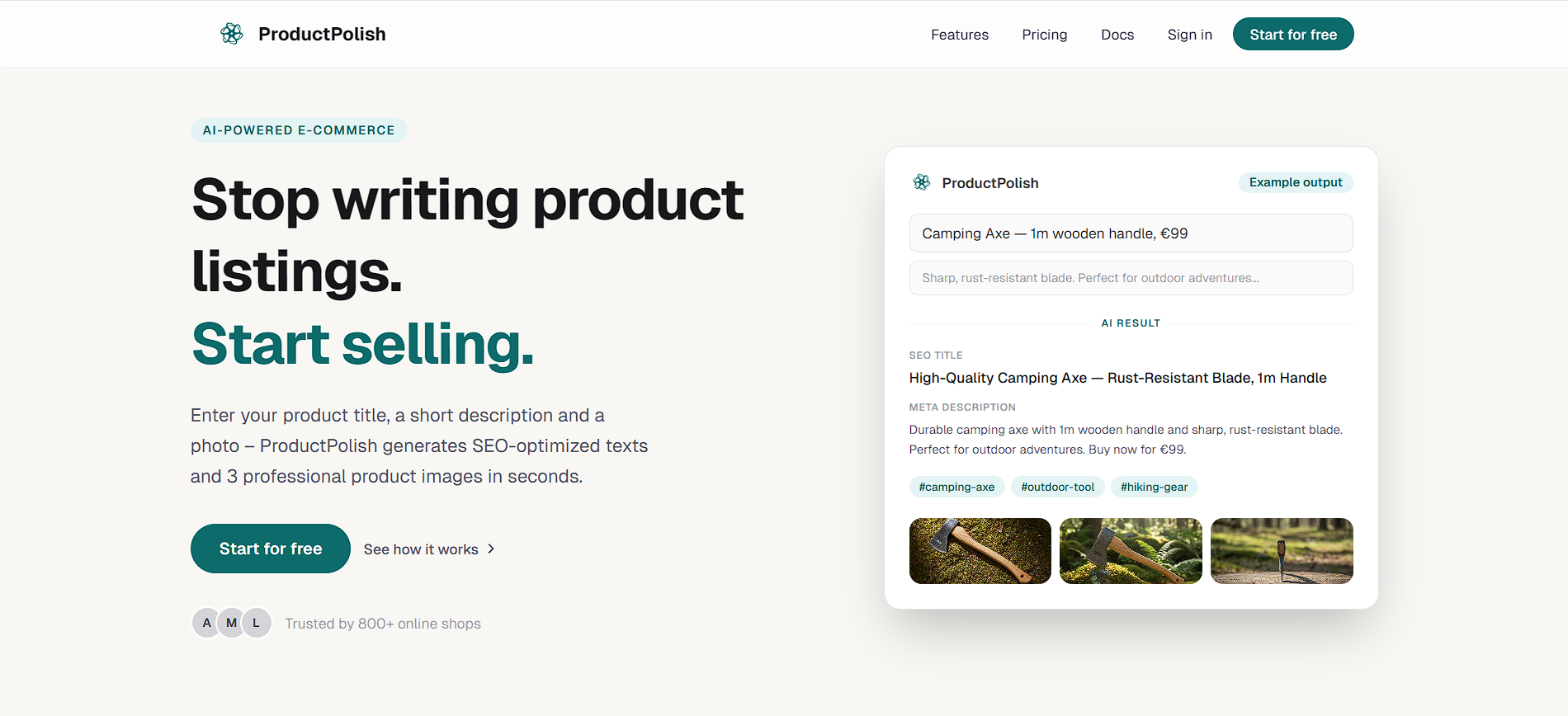Click the header Start for free button
This screenshot has height=716, width=1568.
tap(1293, 34)
